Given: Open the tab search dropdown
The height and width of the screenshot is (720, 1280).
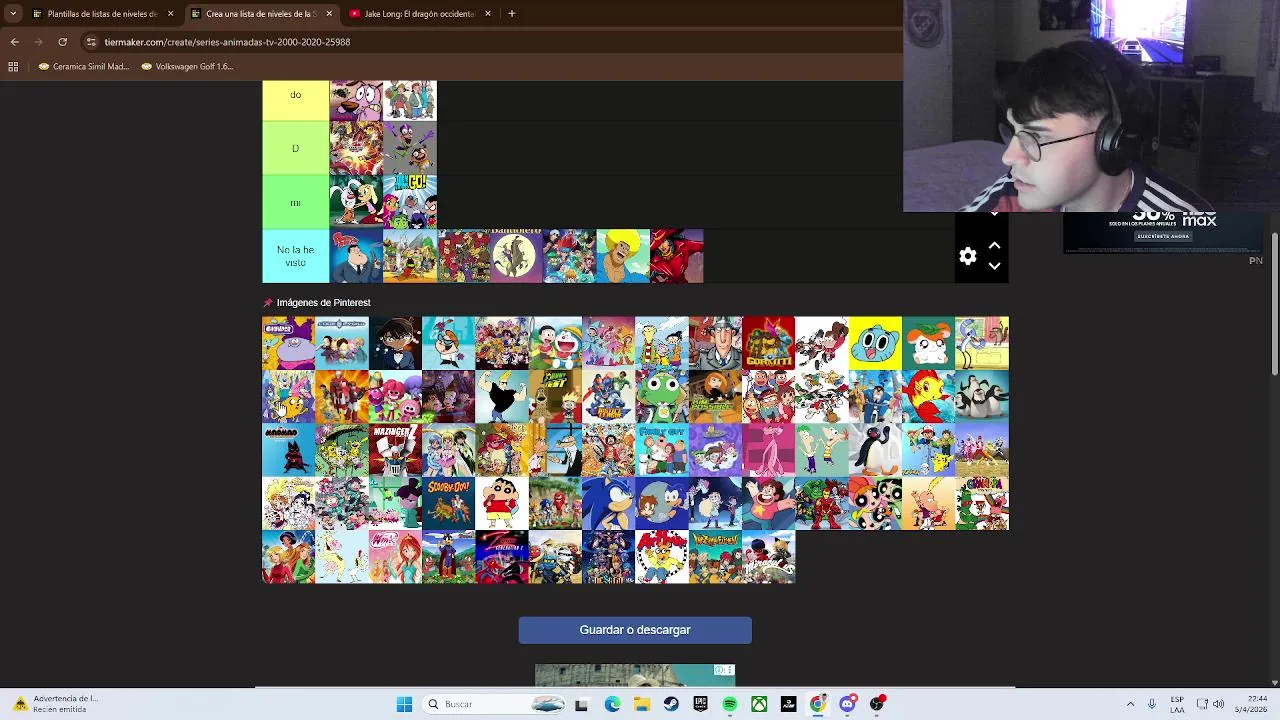Looking at the screenshot, I should pyautogui.click(x=12, y=14).
